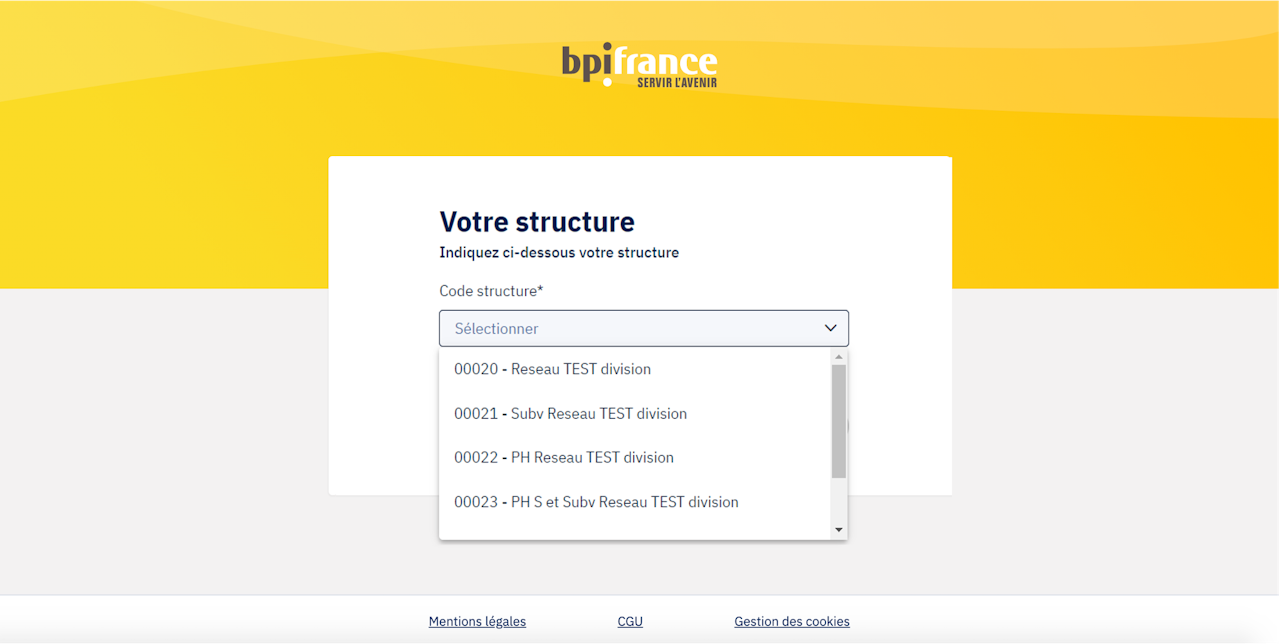Click the dropdown list scroll-down arrow
1280x644 pixels.
coord(839,530)
